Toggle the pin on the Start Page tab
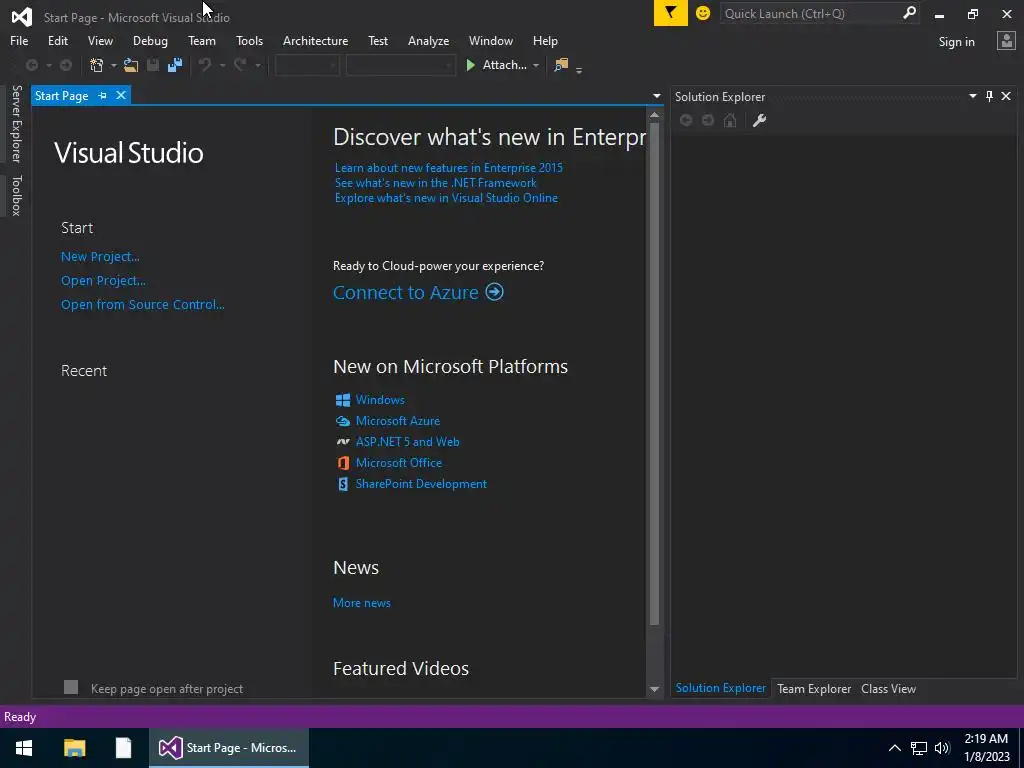 (103, 95)
